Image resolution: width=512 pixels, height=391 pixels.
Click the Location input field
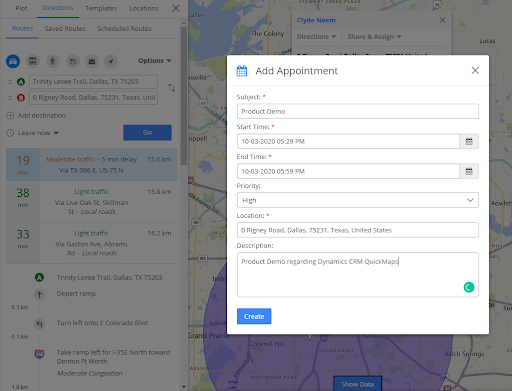point(358,230)
